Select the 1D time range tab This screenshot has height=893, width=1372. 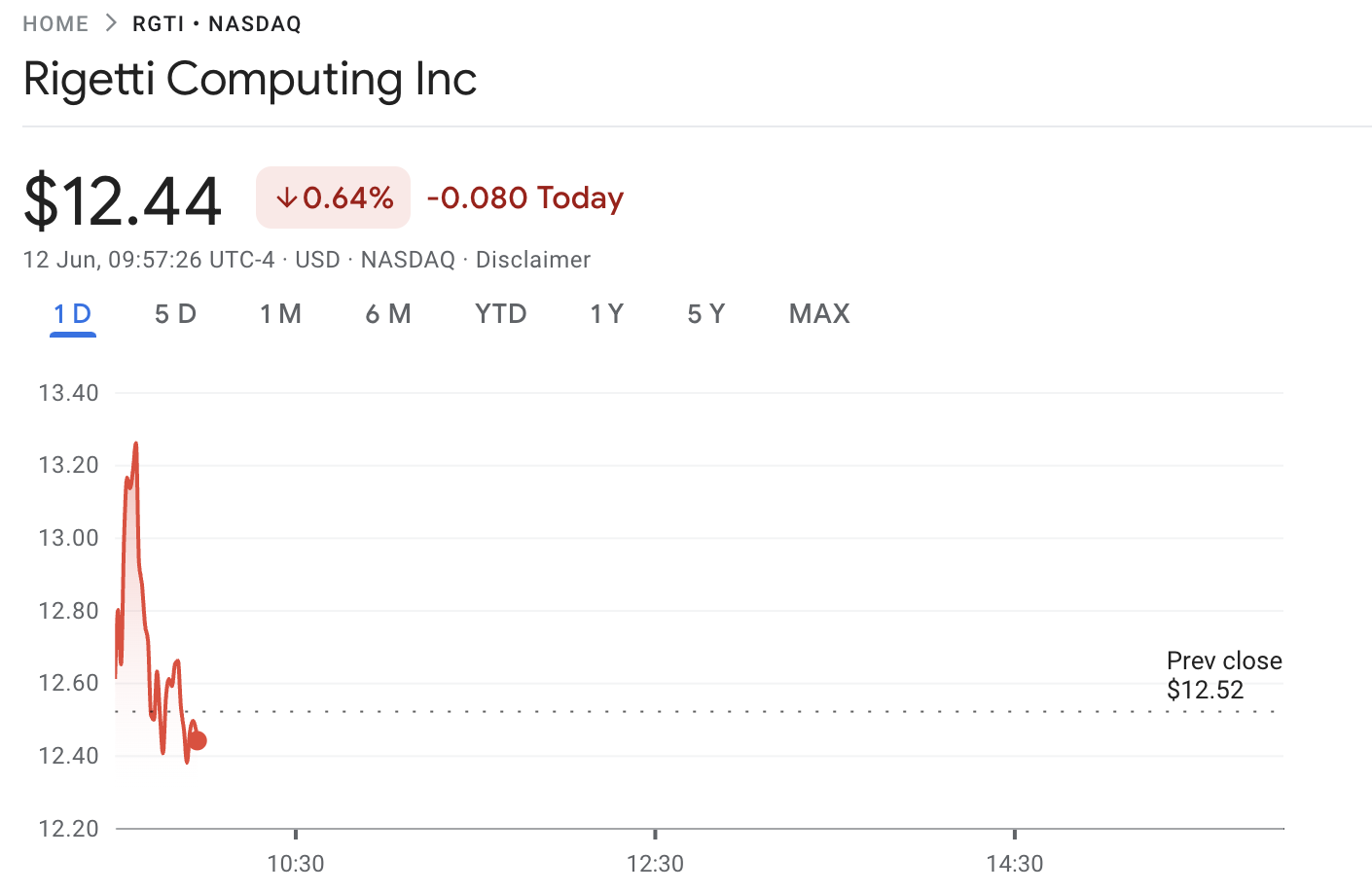coord(73,314)
